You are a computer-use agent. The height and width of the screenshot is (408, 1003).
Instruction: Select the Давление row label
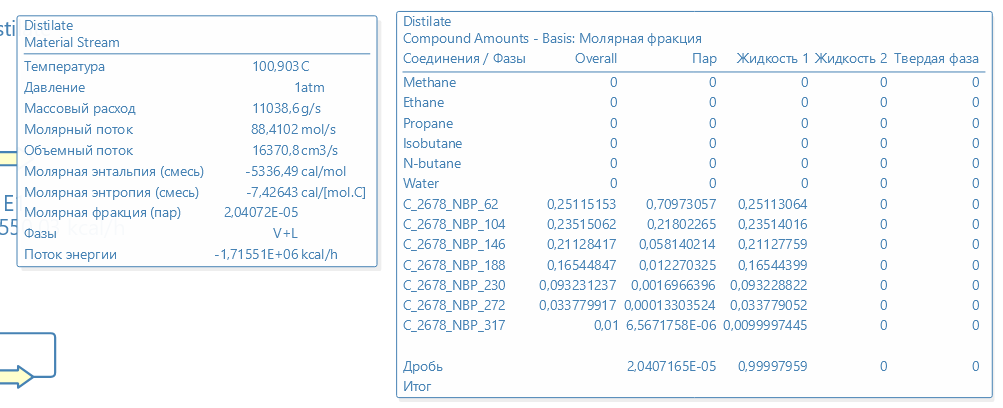click(54, 87)
